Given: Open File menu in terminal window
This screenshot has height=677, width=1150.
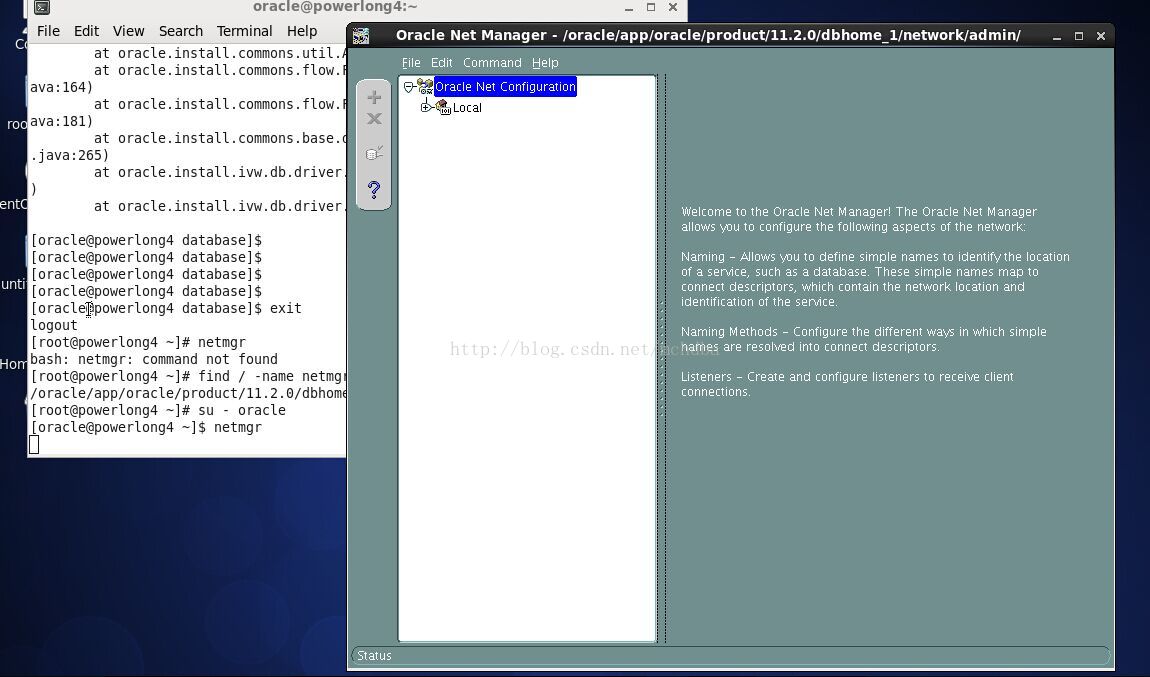Looking at the screenshot, I should click(x=48, y=31).
